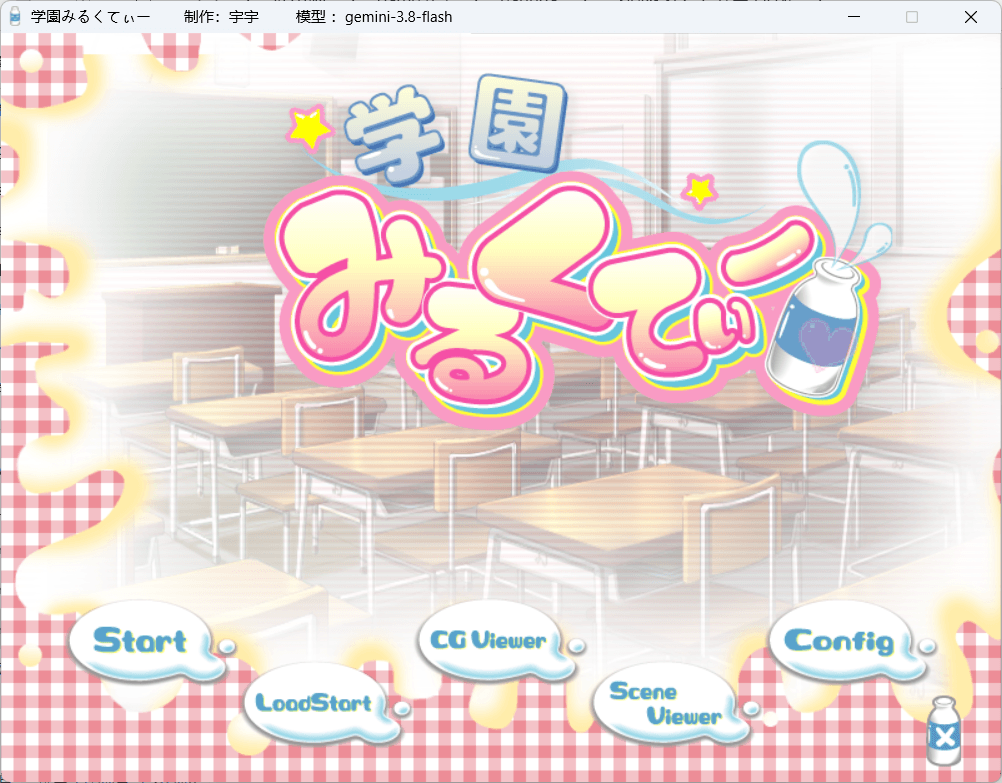This screenshot has height=783, width=1002.
Task: Click the disabled maximize window button
Action: (912, 17)
